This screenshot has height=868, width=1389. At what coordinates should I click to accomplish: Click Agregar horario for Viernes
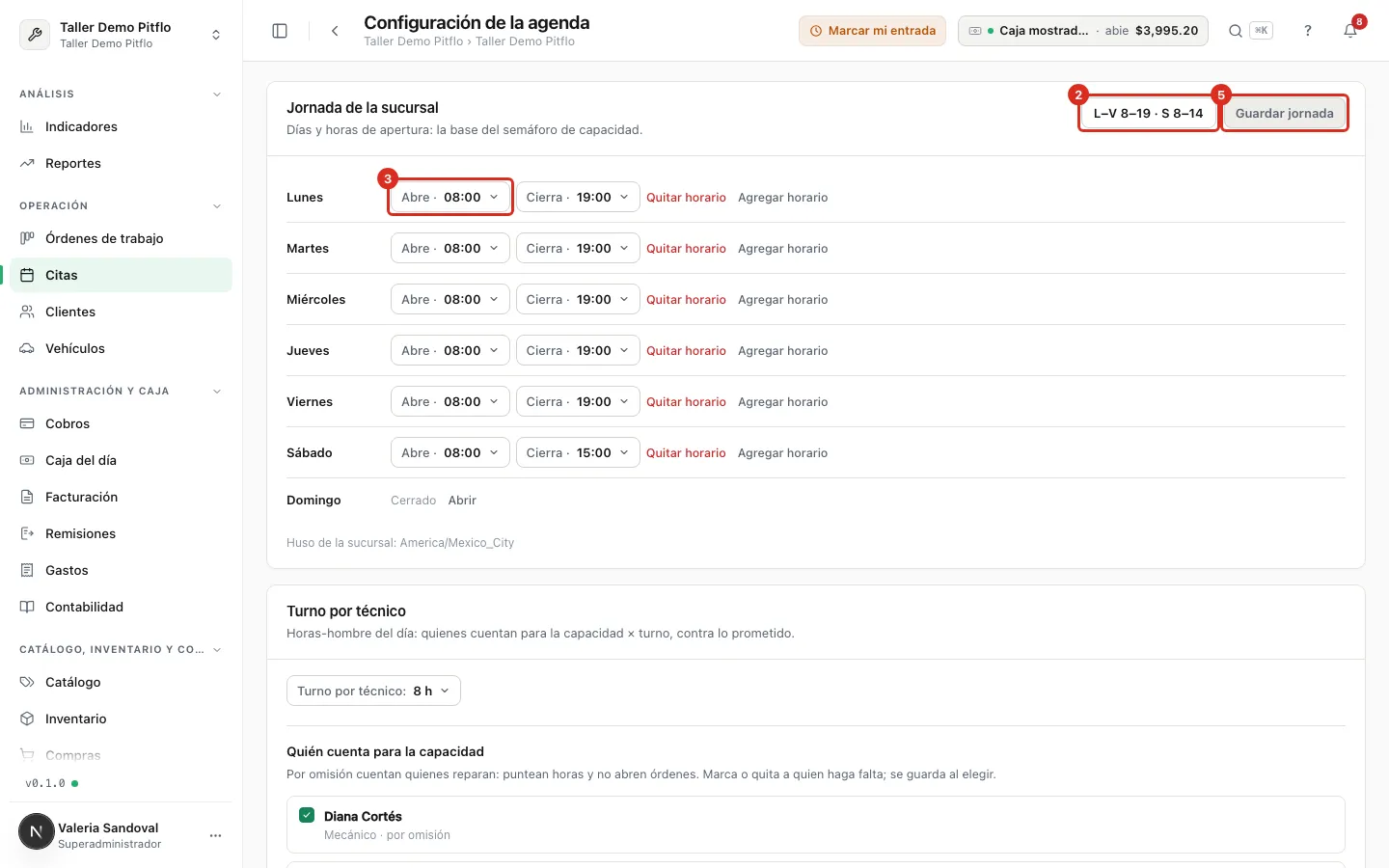point(783,401)
